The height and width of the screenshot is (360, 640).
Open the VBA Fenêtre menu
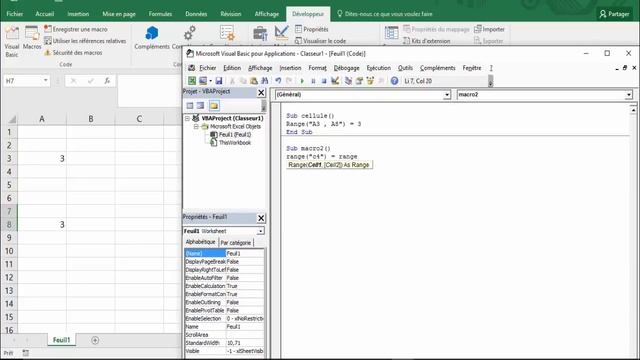[472, 68]
